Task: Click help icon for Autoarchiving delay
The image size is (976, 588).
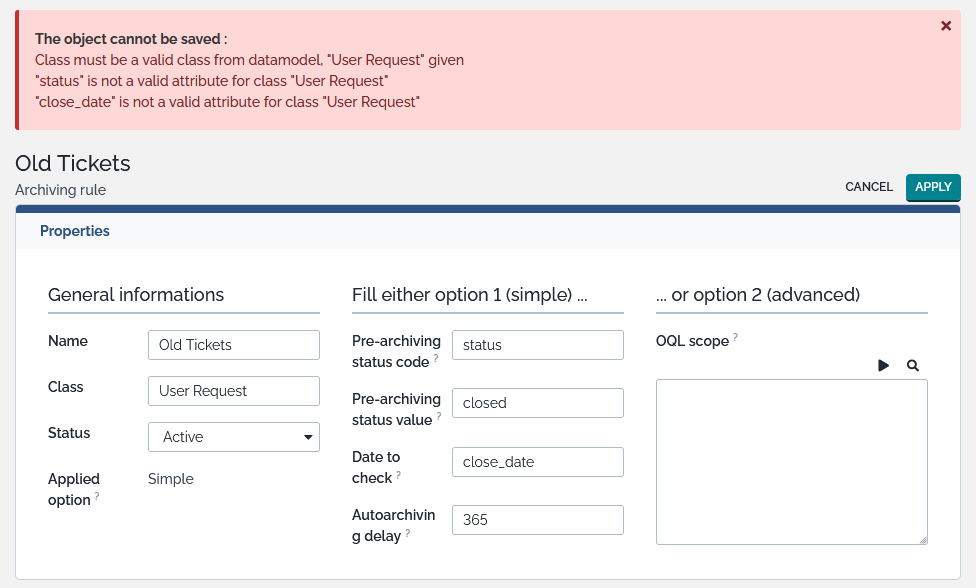Action: [408, 532]
